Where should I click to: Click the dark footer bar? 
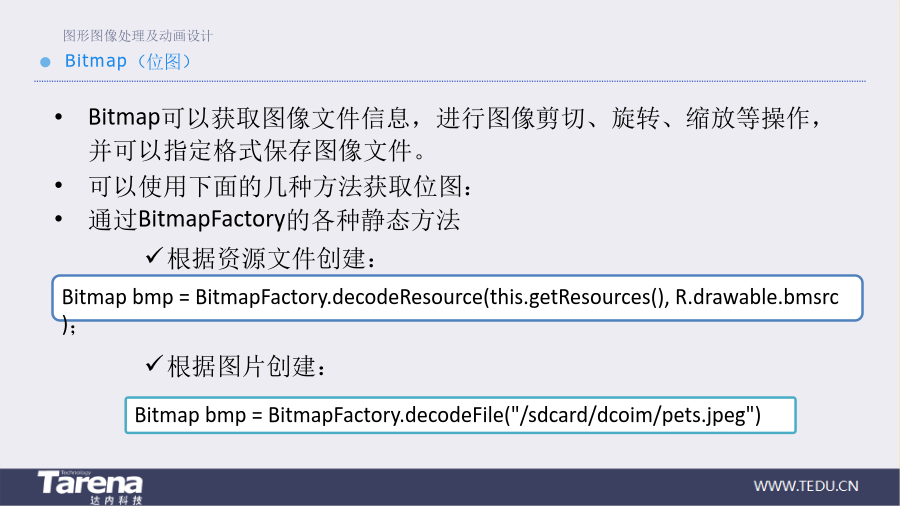[450, 487]
